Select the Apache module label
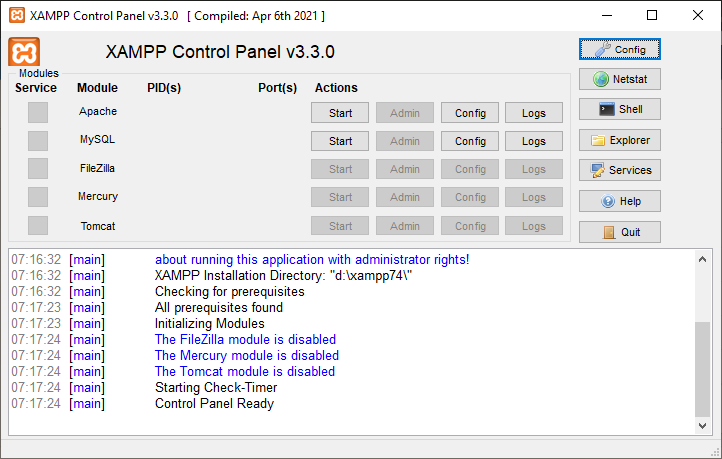Image resolution: width=722 pixels, height=459 pixels. click(98, 111)
